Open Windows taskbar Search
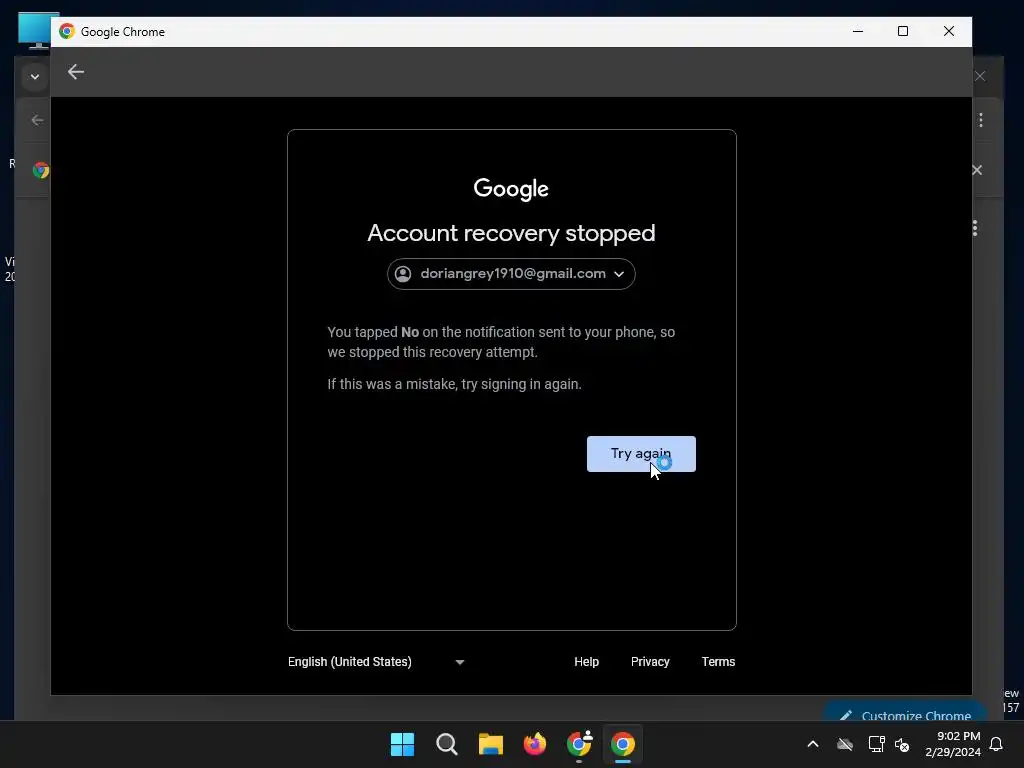 pyautogui.click(x=447, y=744)
